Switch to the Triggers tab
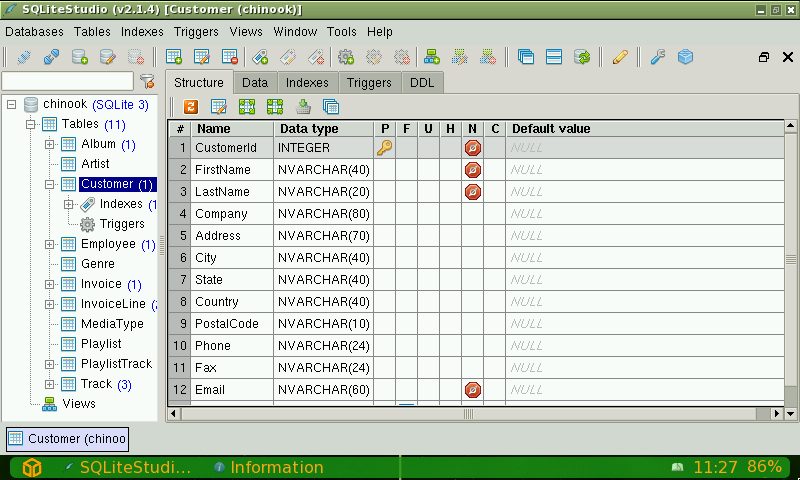Viewport: 800px width, 480px height. 369,83
